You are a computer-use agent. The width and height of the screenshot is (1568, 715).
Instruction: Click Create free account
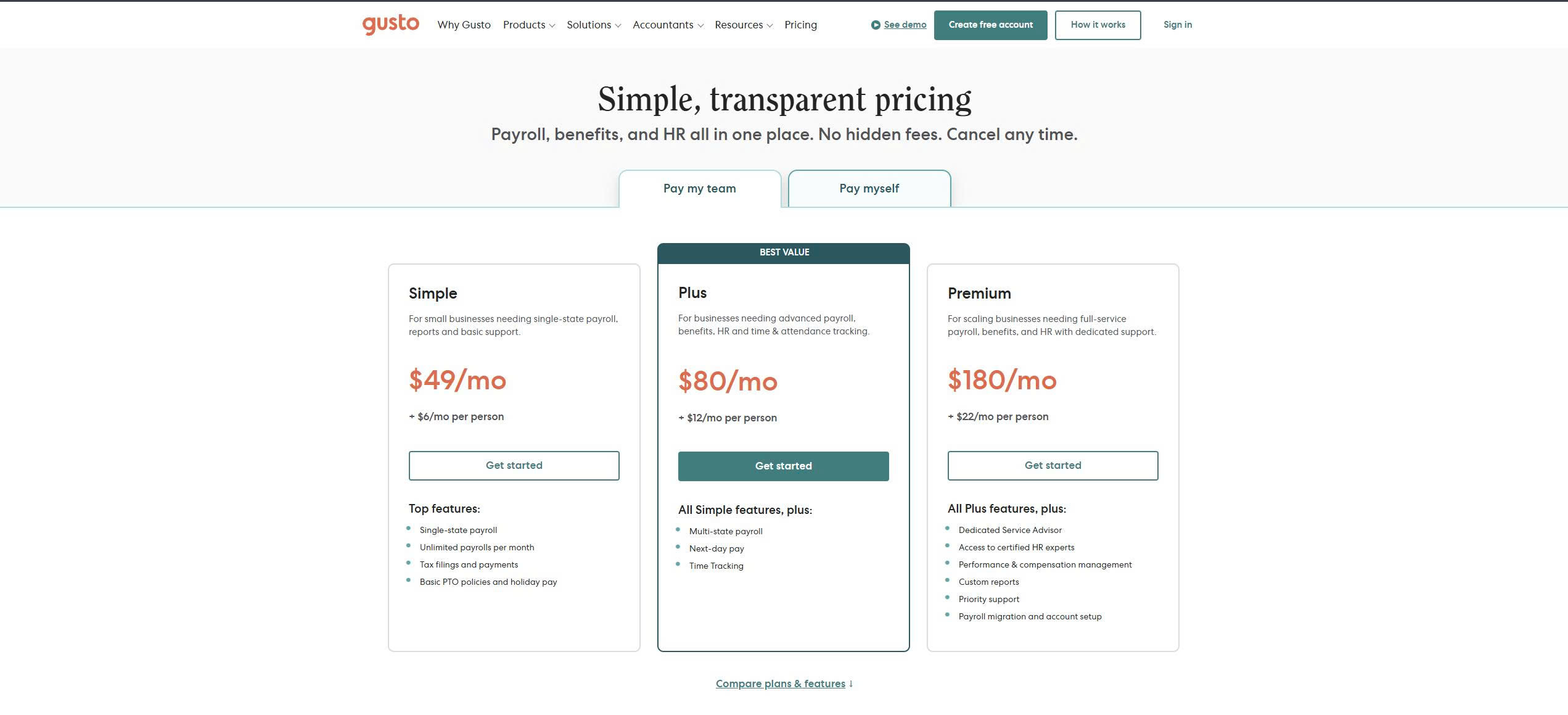click(990, 25)
